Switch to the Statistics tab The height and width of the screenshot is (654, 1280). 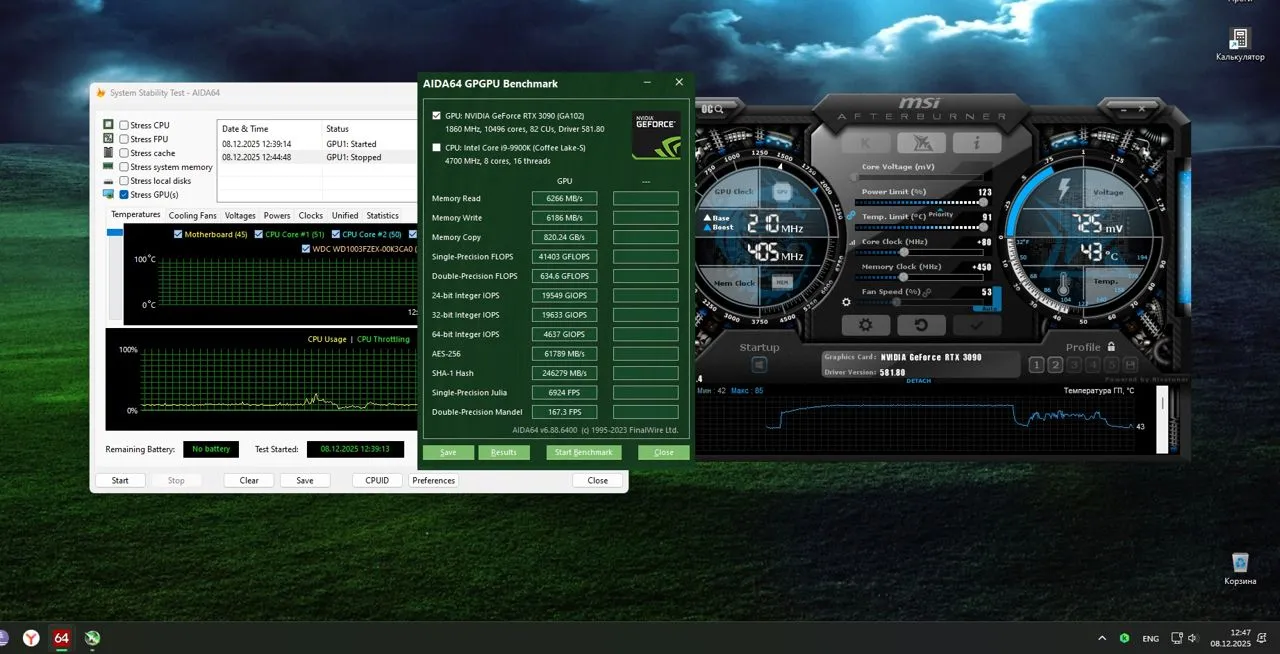pos(382,215)
